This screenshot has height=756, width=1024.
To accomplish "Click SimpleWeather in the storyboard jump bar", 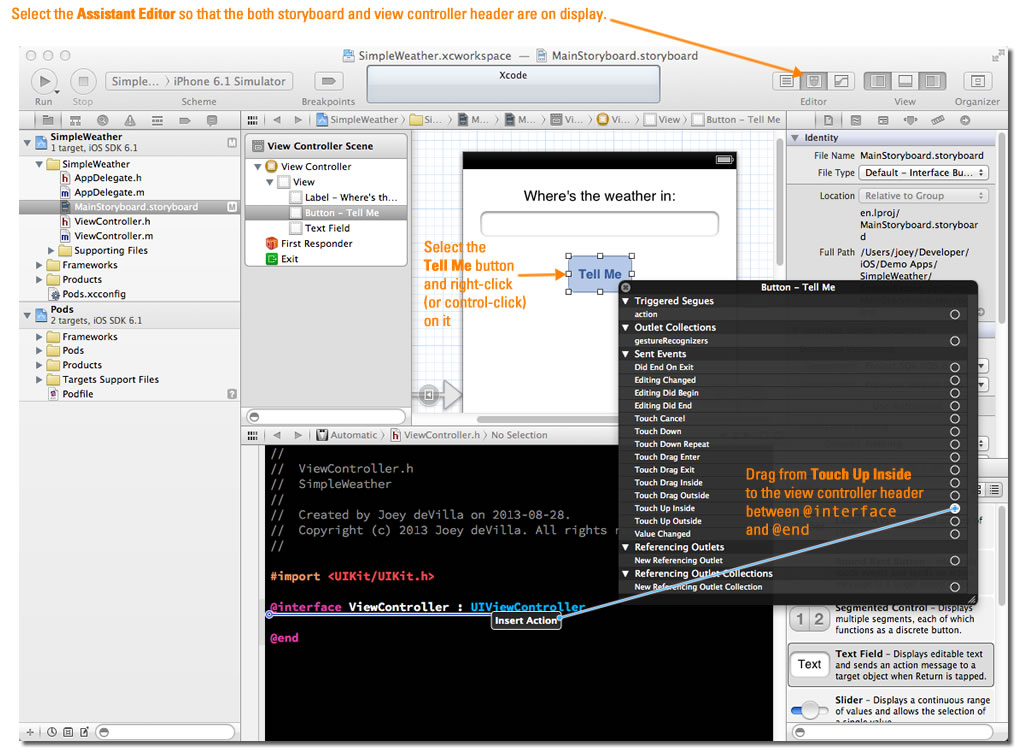I will (357, 120).
